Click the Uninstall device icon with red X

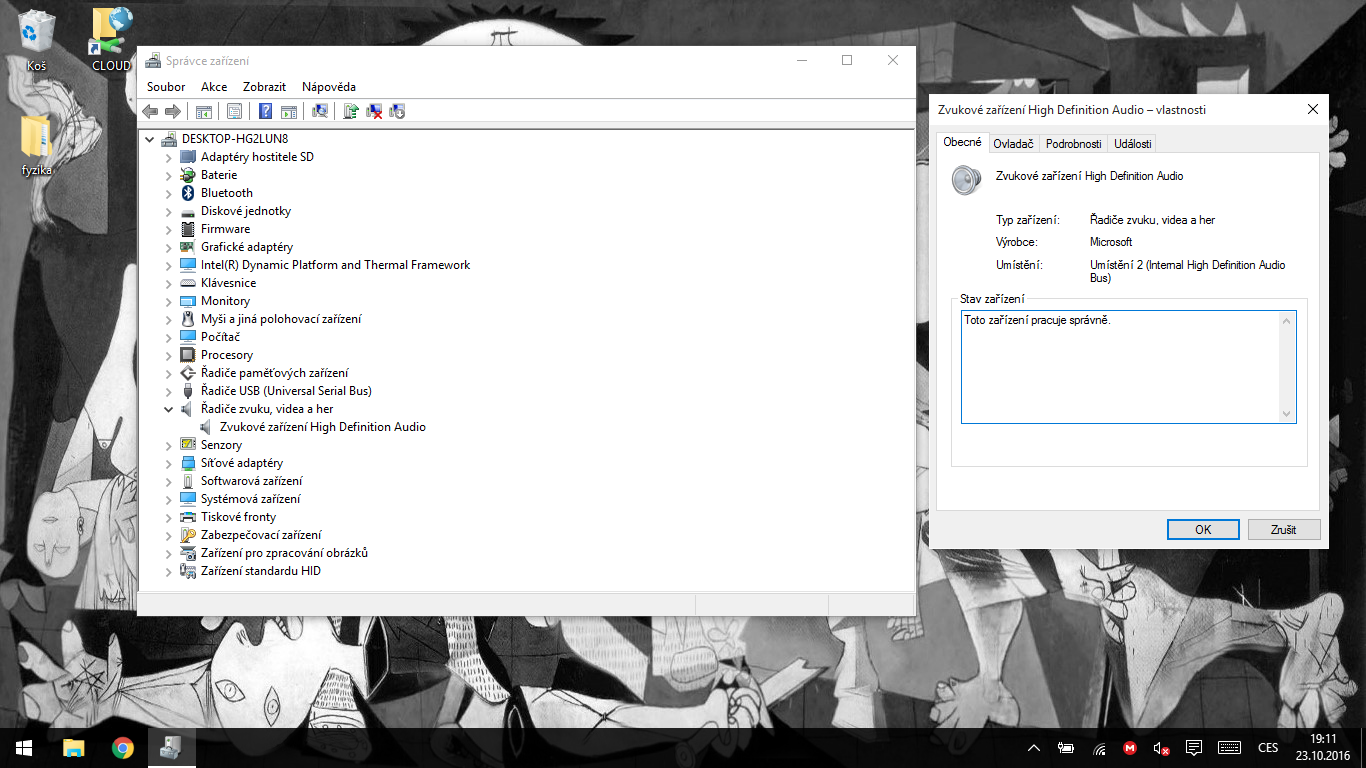[x=374, y=111]
